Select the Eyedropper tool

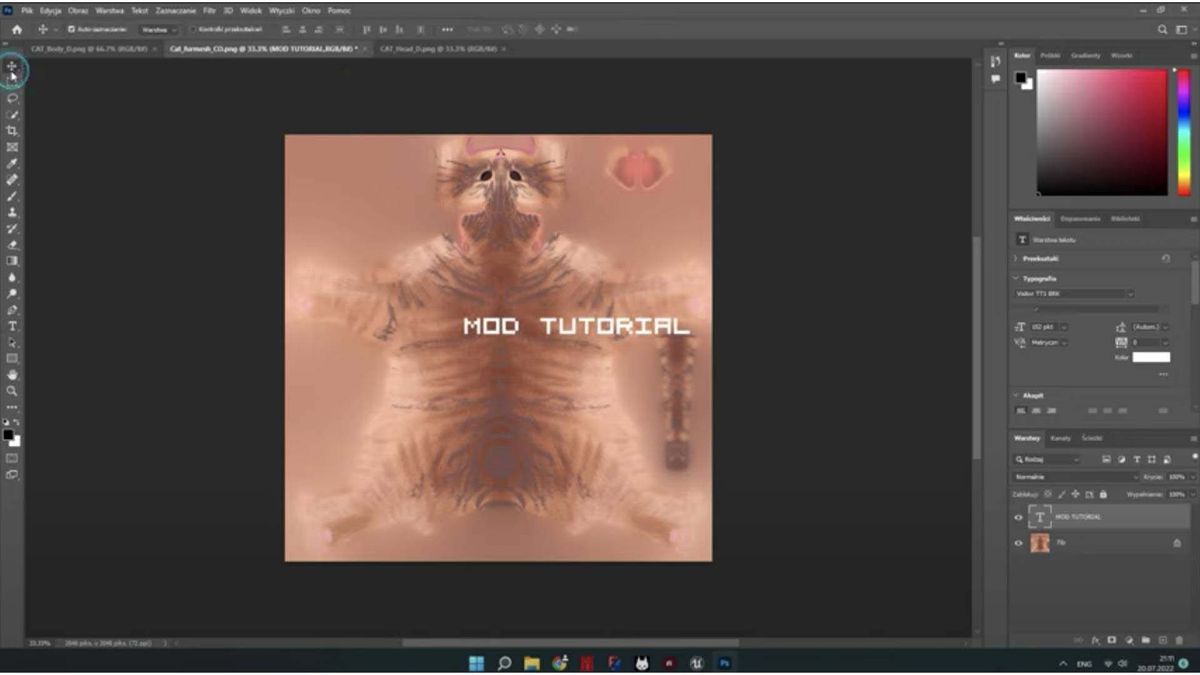(x=12, y=164)
